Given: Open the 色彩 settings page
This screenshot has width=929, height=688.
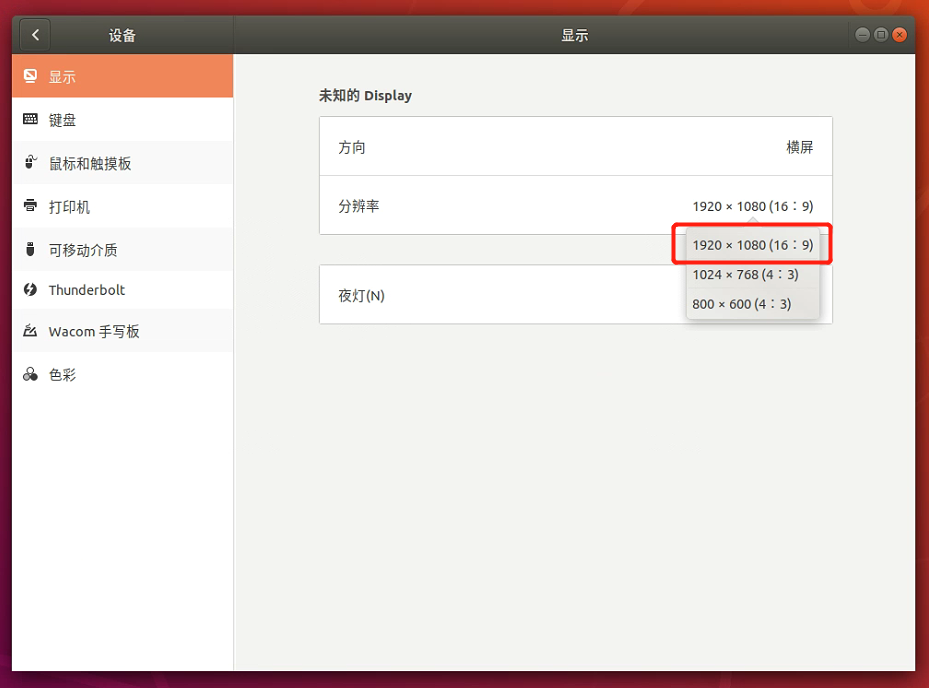Looking at the screenshot, I should pos(123,375).
